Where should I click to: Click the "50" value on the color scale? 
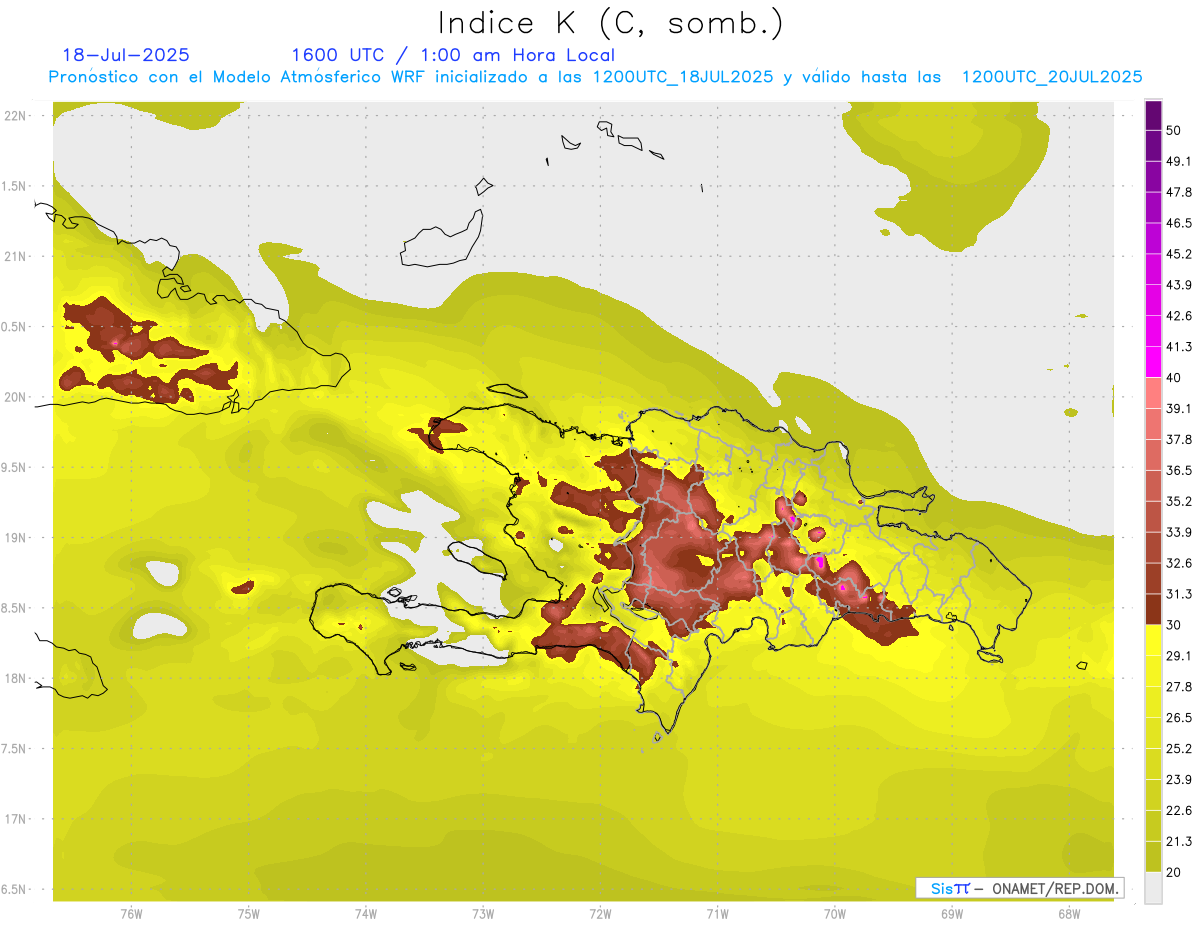click(x=1174, y=130)
